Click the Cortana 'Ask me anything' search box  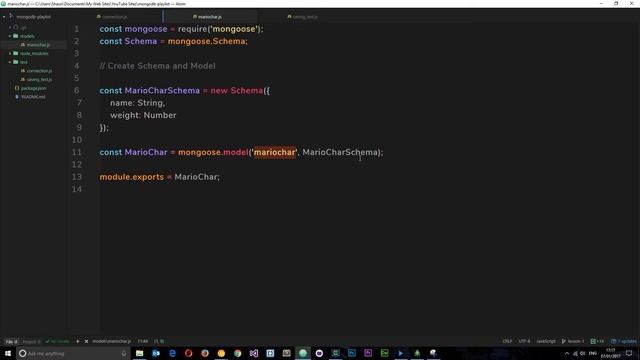click(73, 353)
